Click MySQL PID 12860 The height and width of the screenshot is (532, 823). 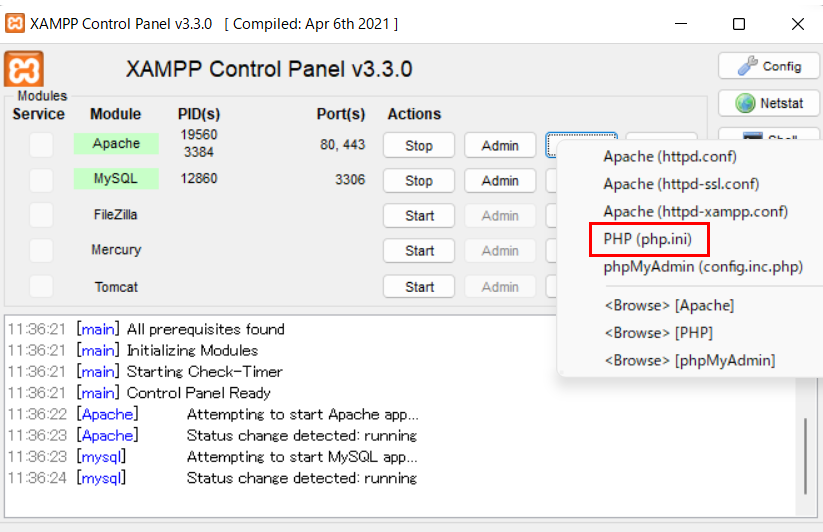[x=198, y=178]
